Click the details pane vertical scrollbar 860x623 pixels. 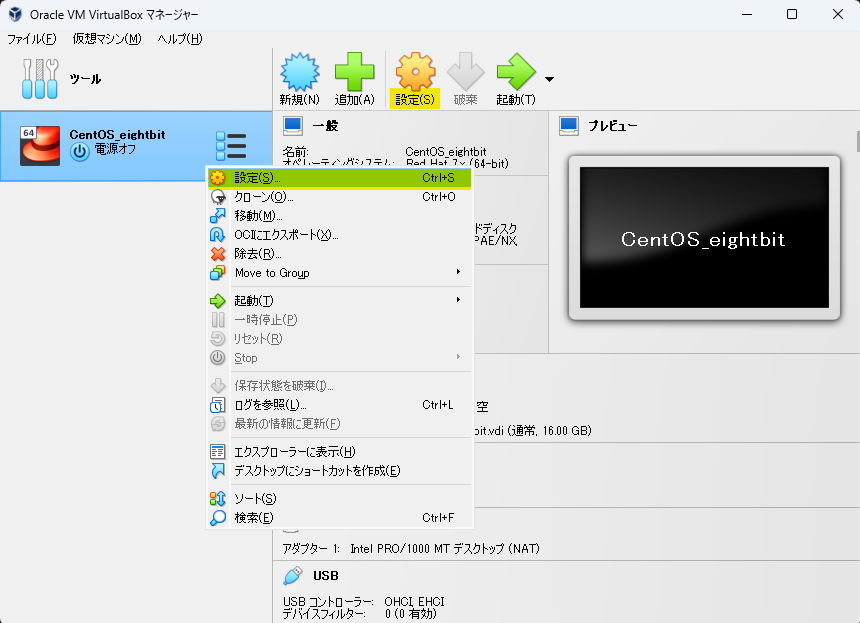(857, 141)
